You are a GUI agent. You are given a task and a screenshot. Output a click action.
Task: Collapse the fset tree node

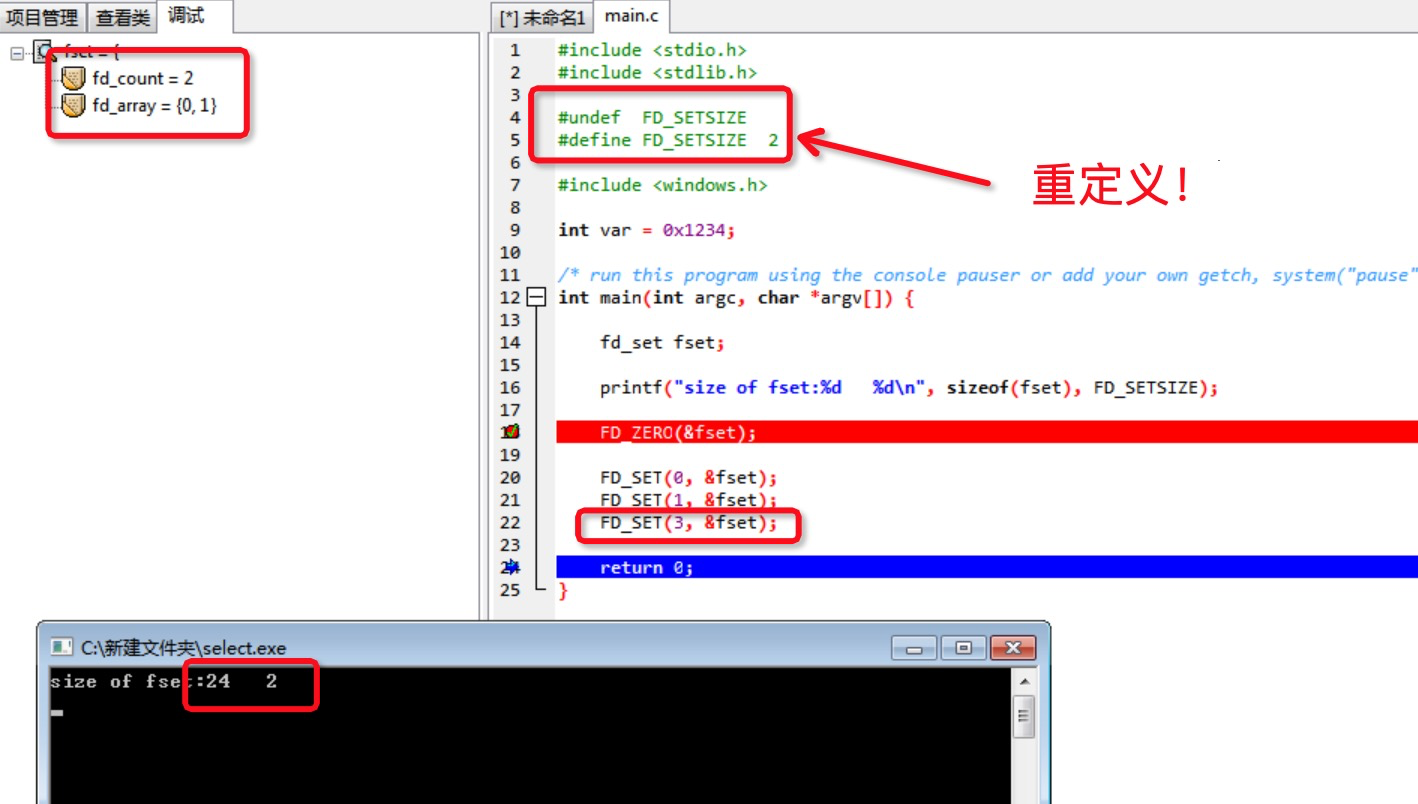point(17,53)
